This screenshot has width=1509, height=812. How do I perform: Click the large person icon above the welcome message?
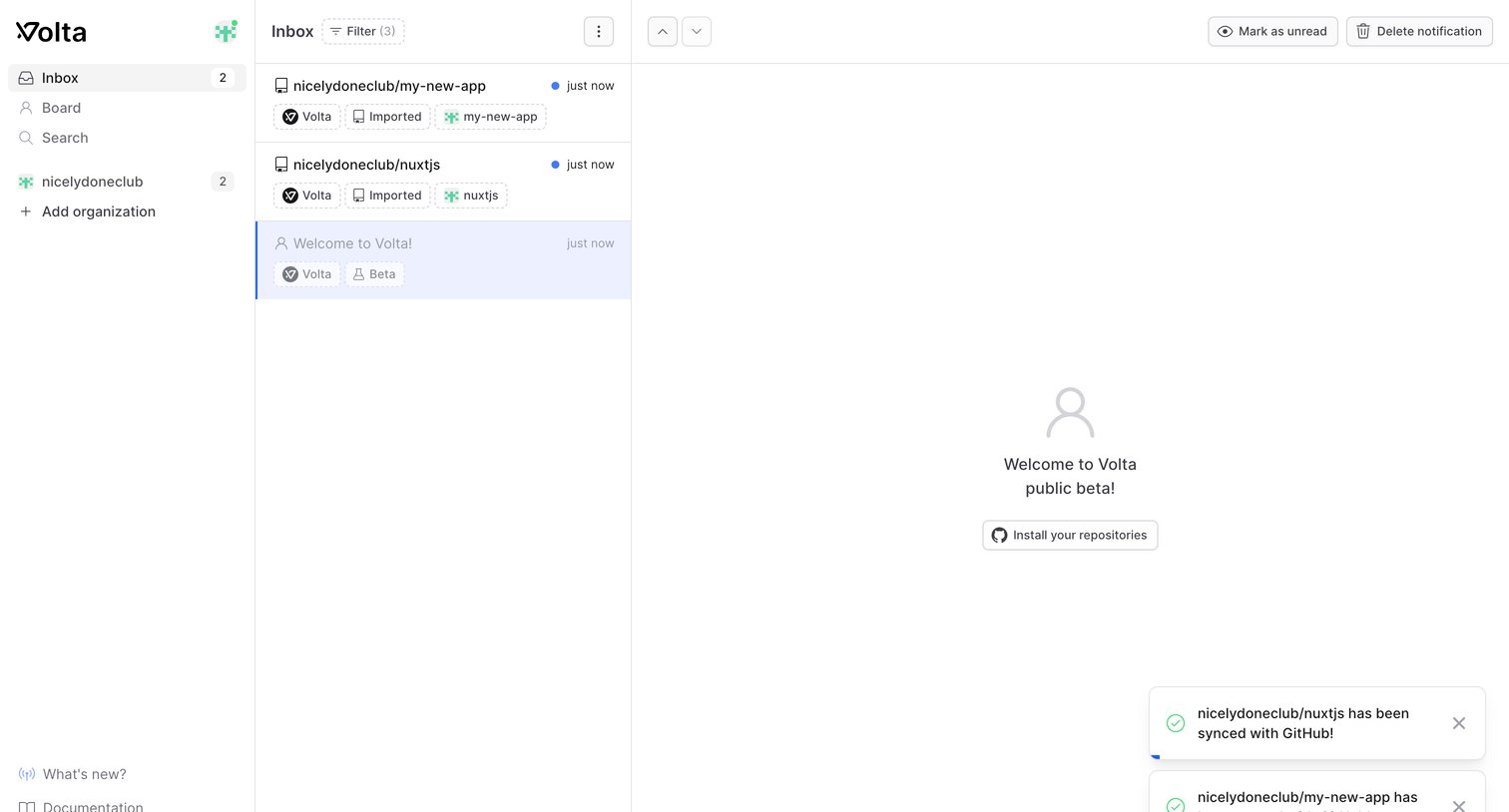(1070, 413)
